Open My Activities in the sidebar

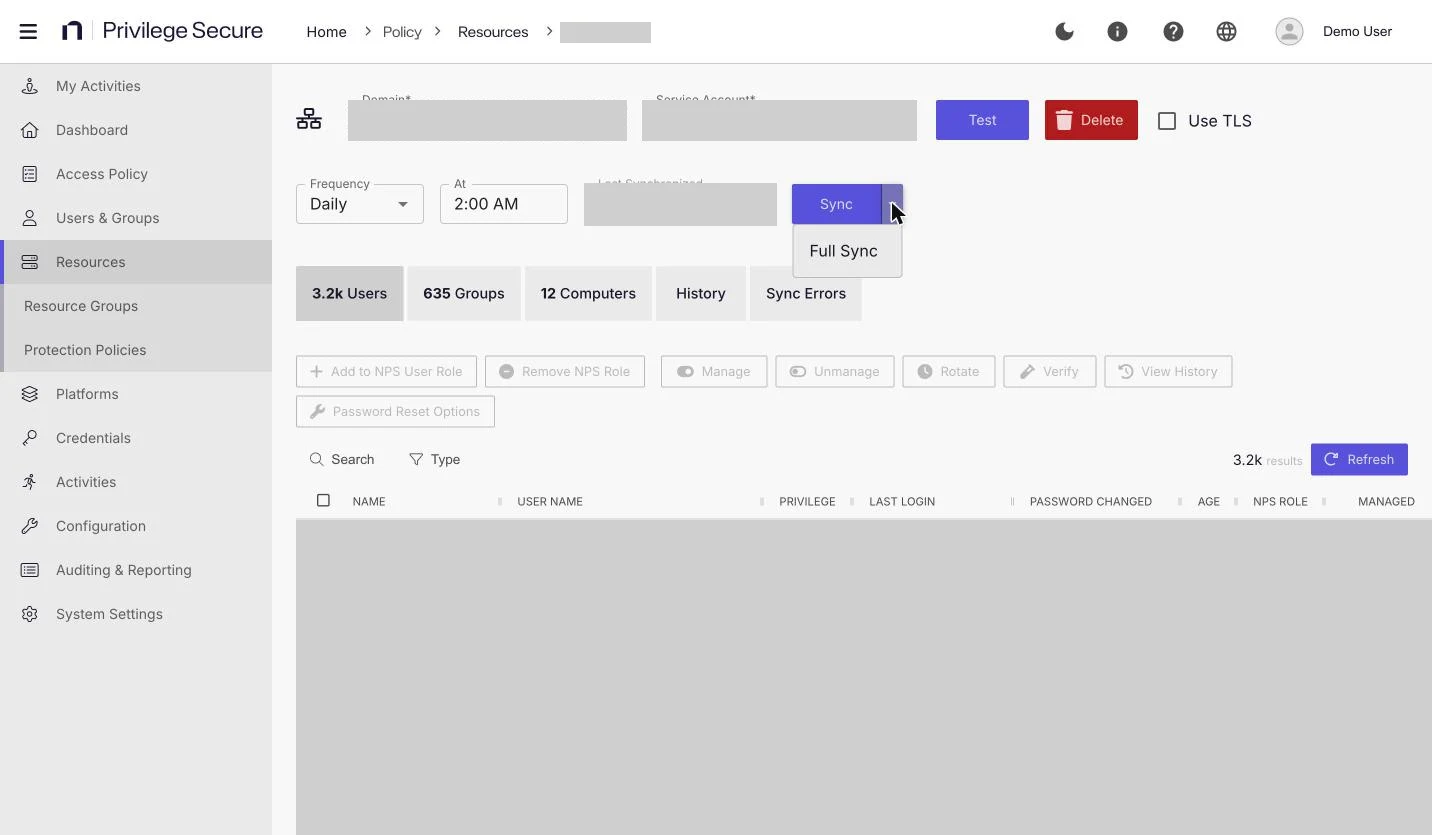pyautogui.click(x=136, y=86)
